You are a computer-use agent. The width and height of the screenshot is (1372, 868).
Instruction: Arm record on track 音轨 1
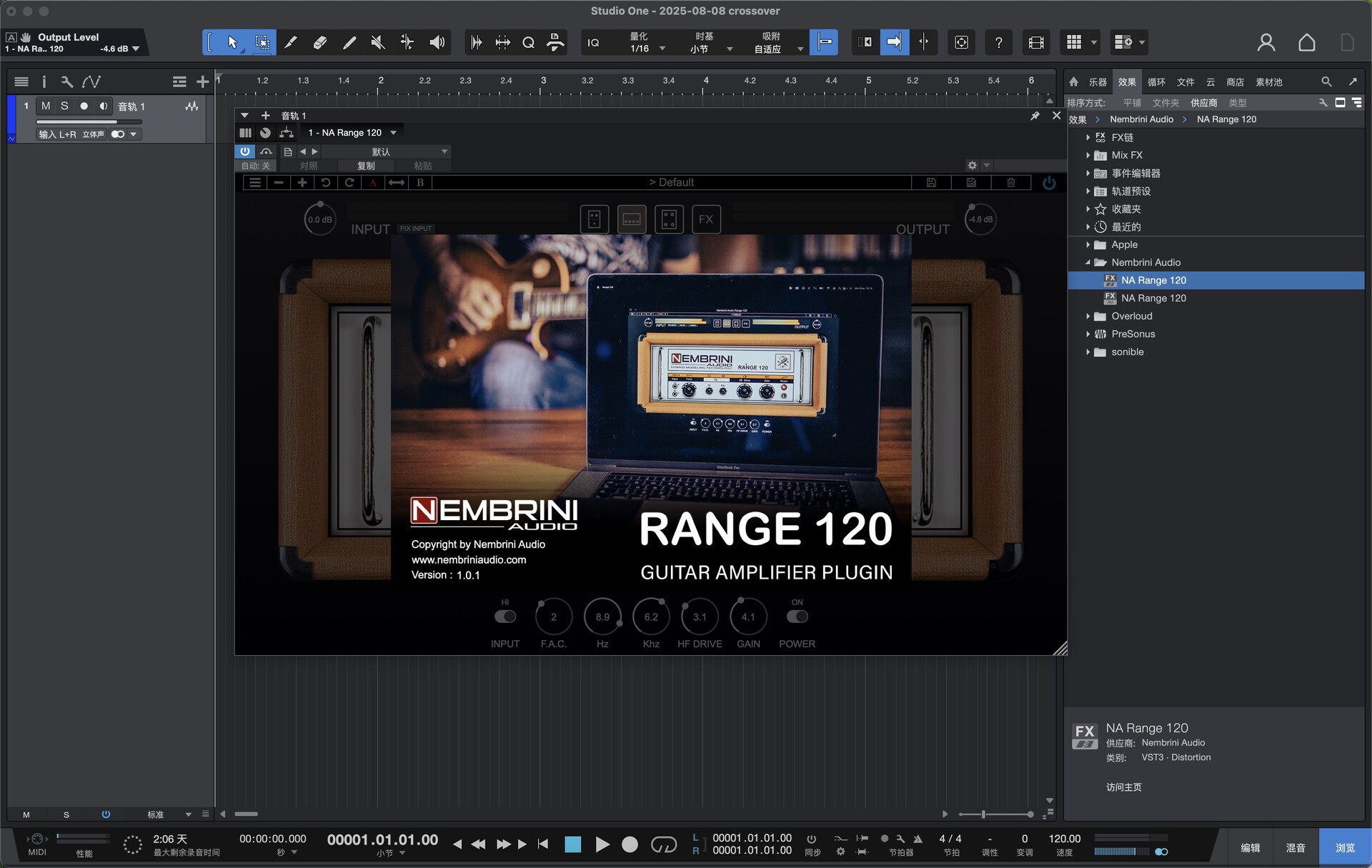click(84, 106)
